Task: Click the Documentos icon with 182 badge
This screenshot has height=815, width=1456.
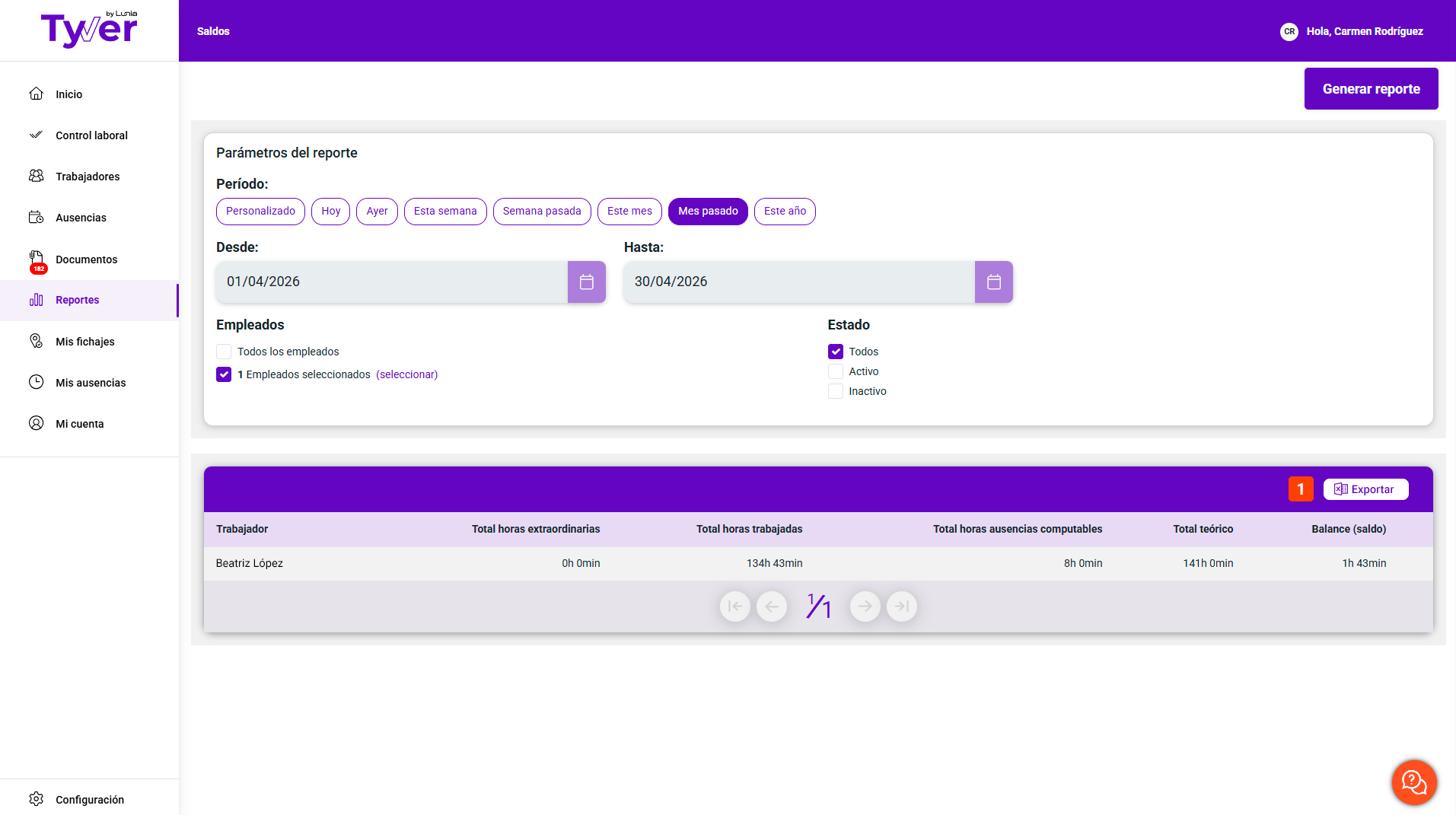Action: pyautogui.click(x=37, y=260)
